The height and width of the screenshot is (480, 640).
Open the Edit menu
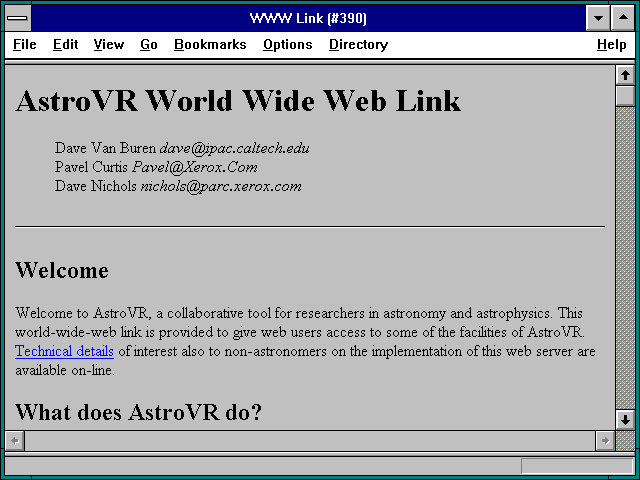click(x=65, y=44)
